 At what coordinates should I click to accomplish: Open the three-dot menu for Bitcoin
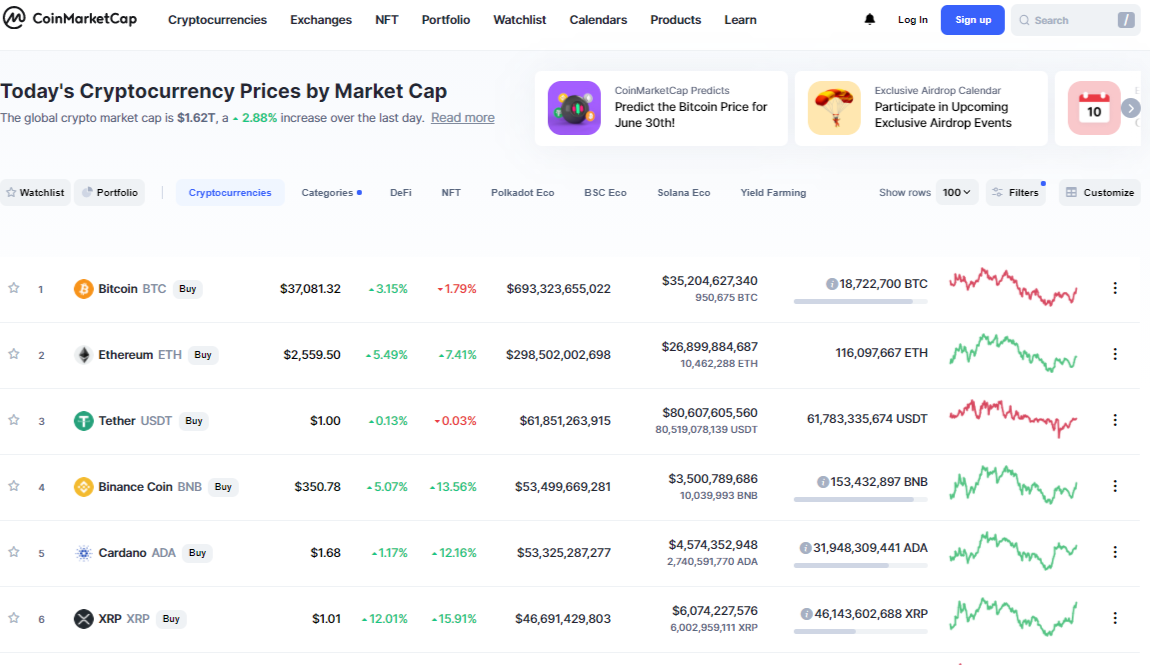(x=1115, y=288)
